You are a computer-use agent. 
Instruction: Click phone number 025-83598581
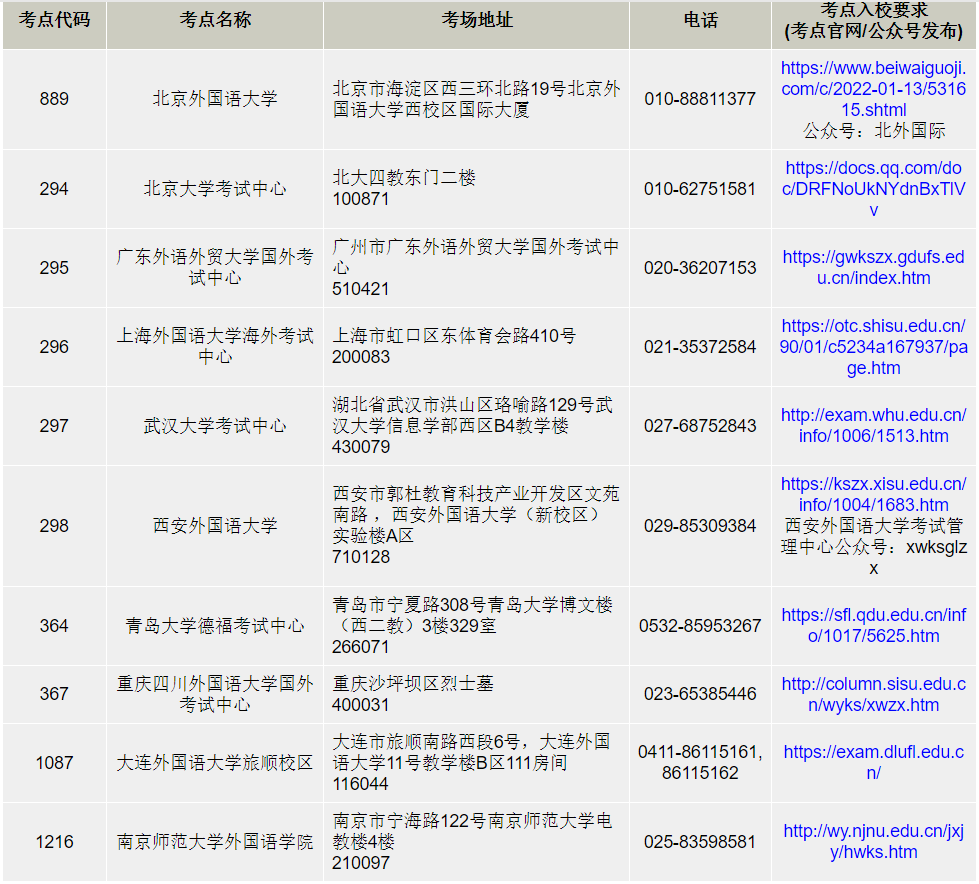(700, 841)
